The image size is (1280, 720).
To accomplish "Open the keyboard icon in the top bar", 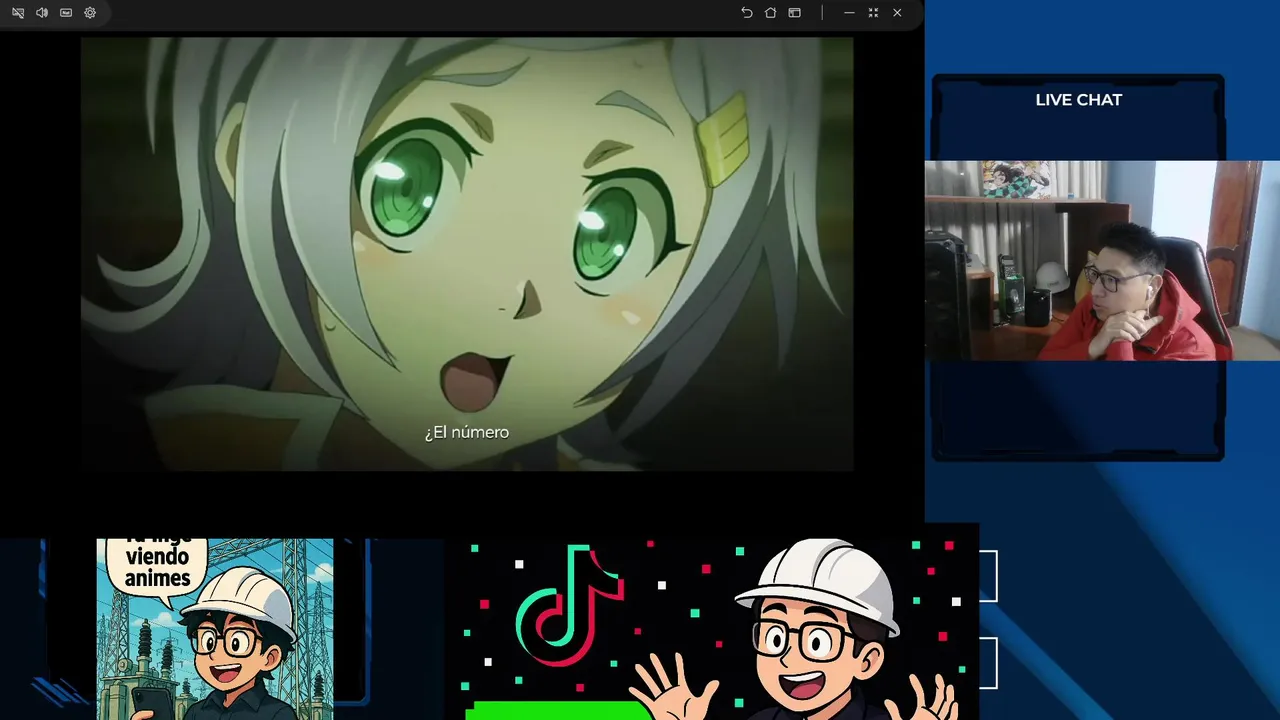I will 66,13.
